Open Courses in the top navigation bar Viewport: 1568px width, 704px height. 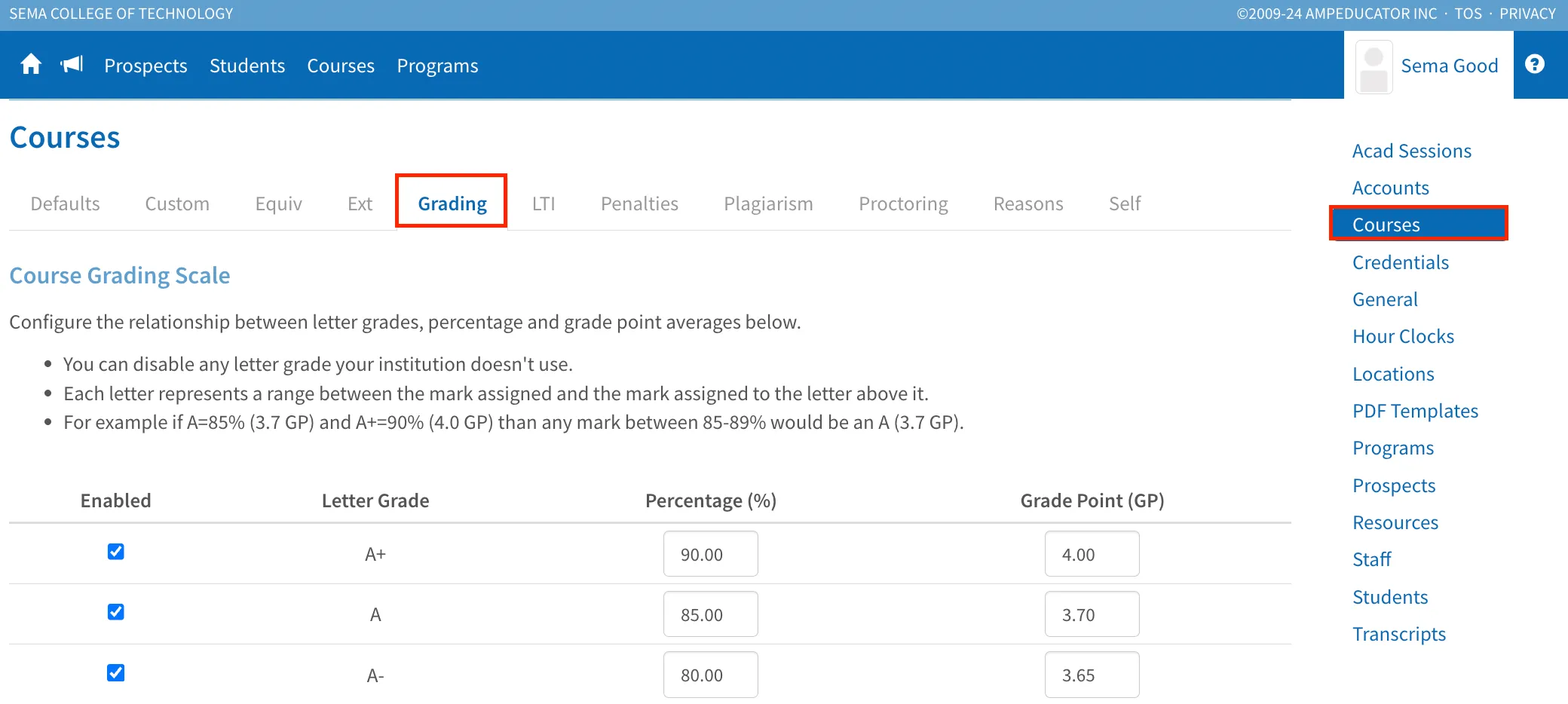[x=341, y=66]
